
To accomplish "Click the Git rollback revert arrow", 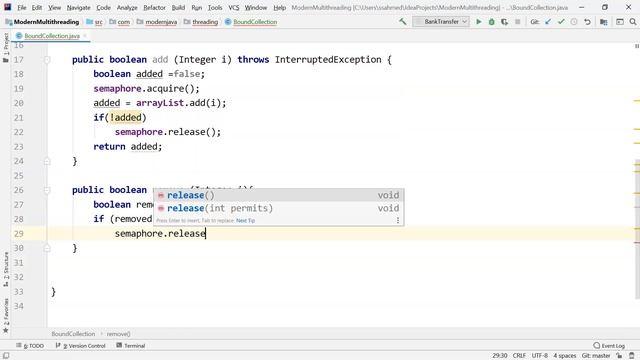I will (587, 22).
